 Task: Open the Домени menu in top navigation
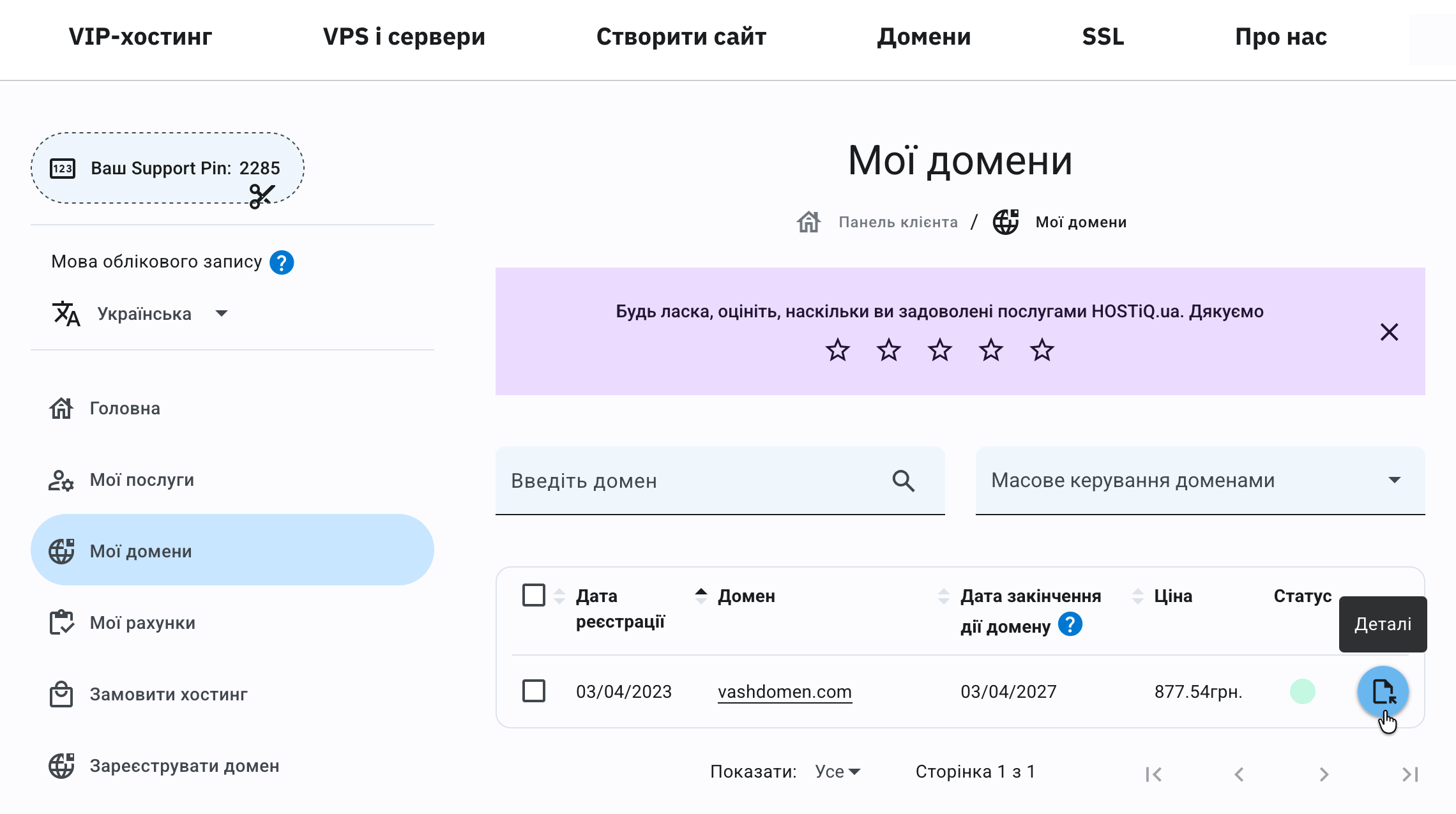pos(923,36)
